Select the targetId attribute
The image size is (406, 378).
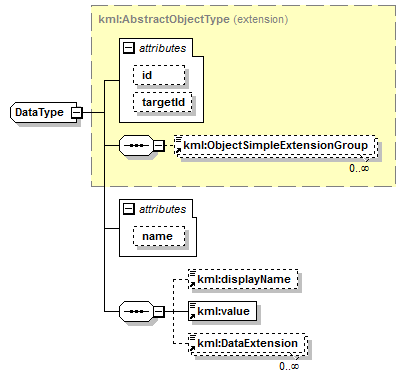pos(163,102)
